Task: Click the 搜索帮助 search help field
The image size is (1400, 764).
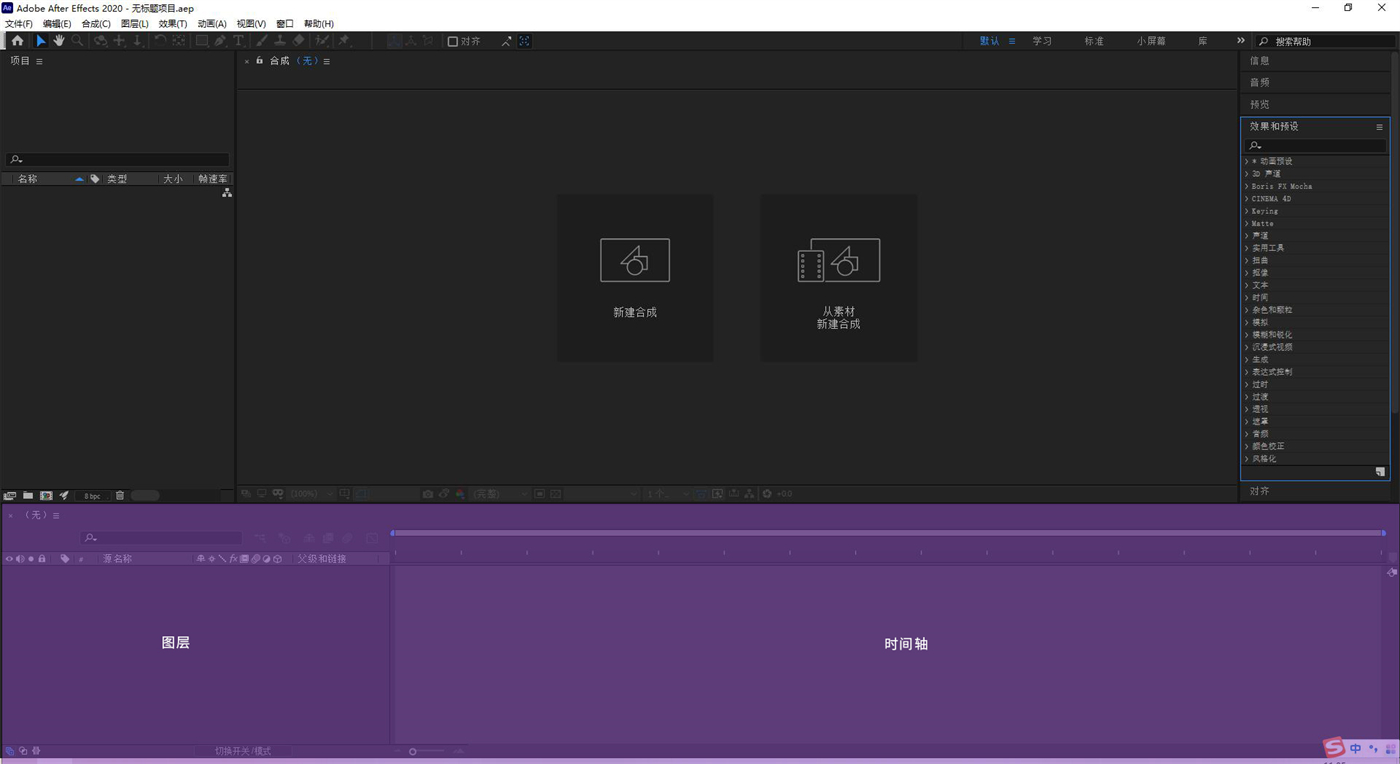Action: (x=1325, y=41)
